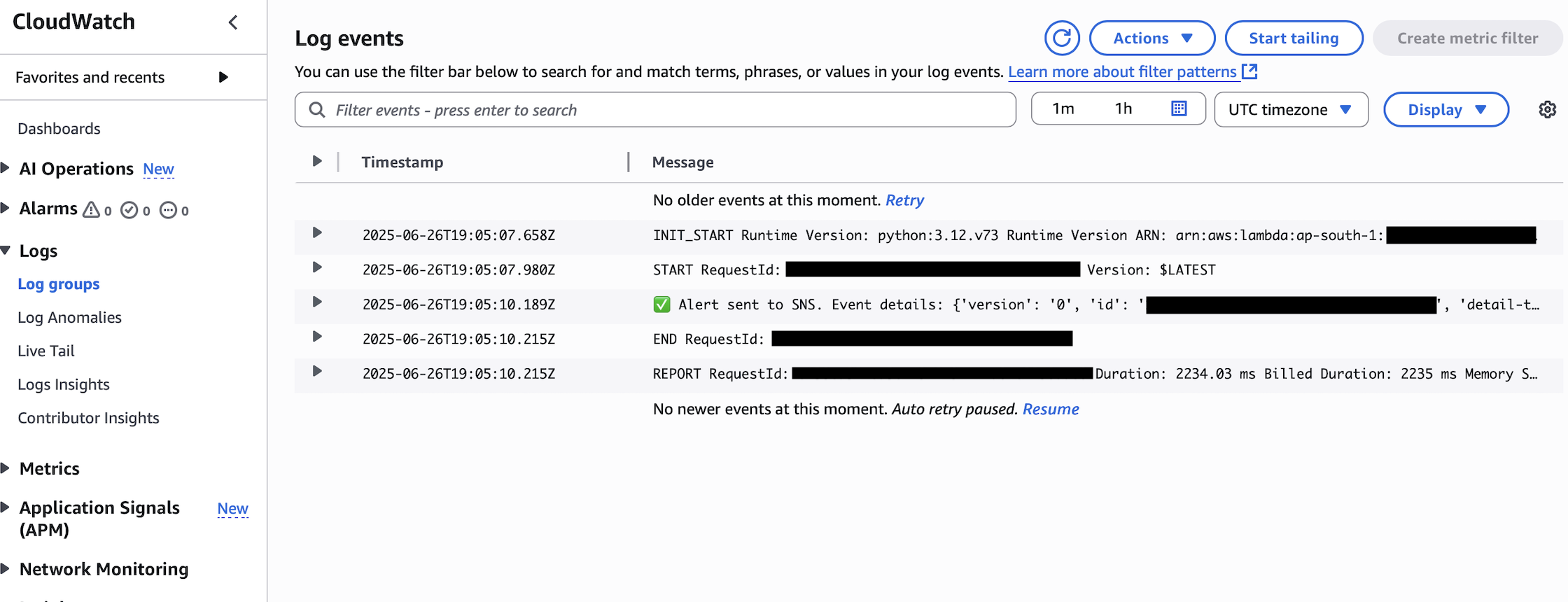
Task: Click the Alarms OK checkmark count icon
Action: click(129, 210)
